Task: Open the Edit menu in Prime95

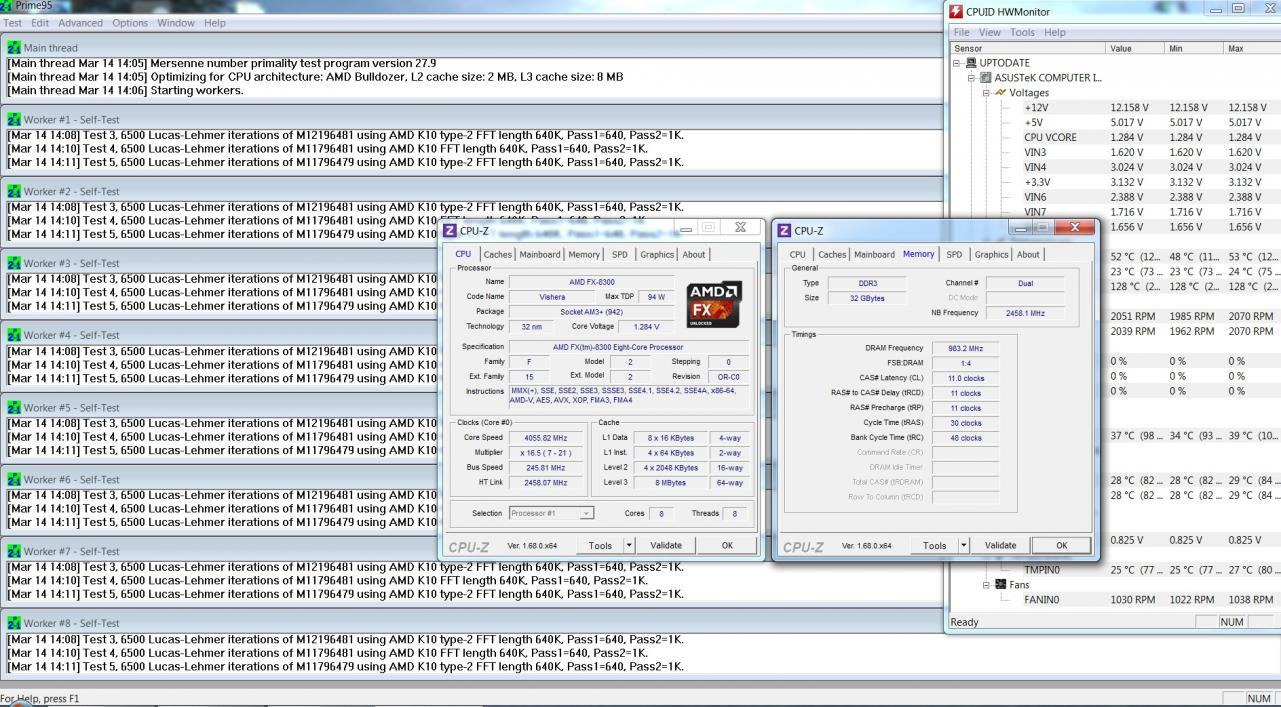Action: click(x=40, y=23)
